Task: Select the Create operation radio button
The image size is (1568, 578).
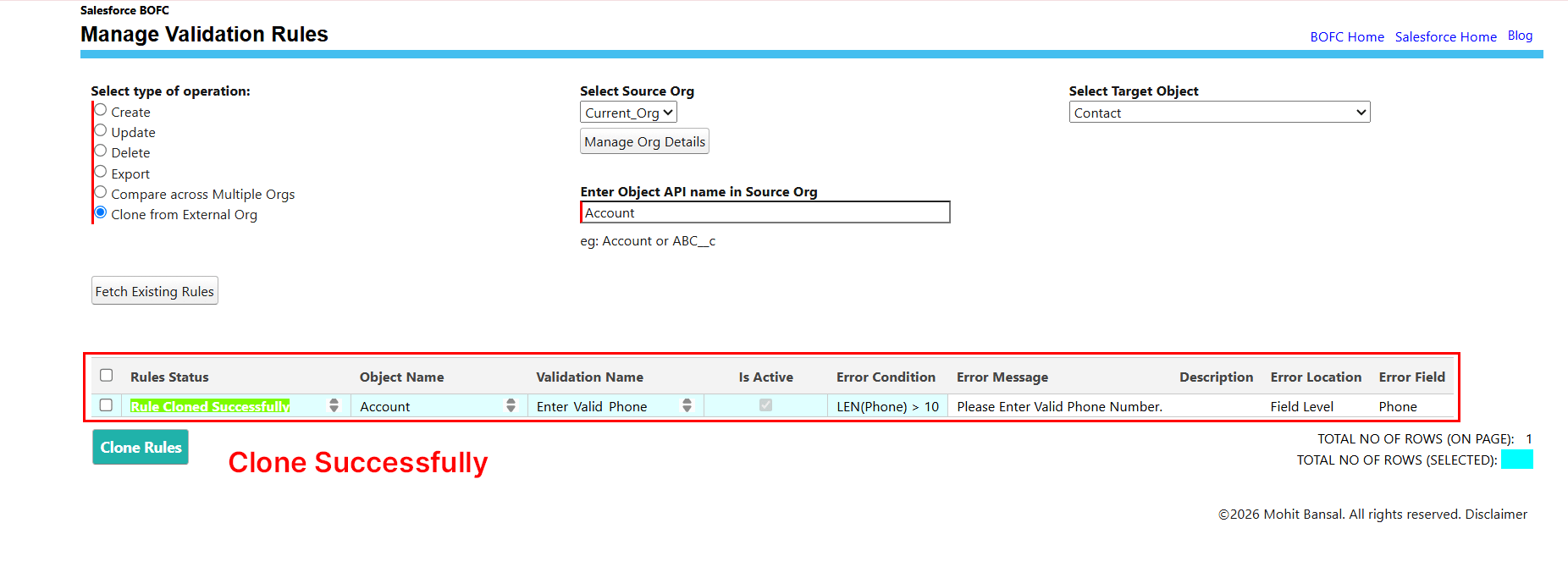Action: point(101,110)
